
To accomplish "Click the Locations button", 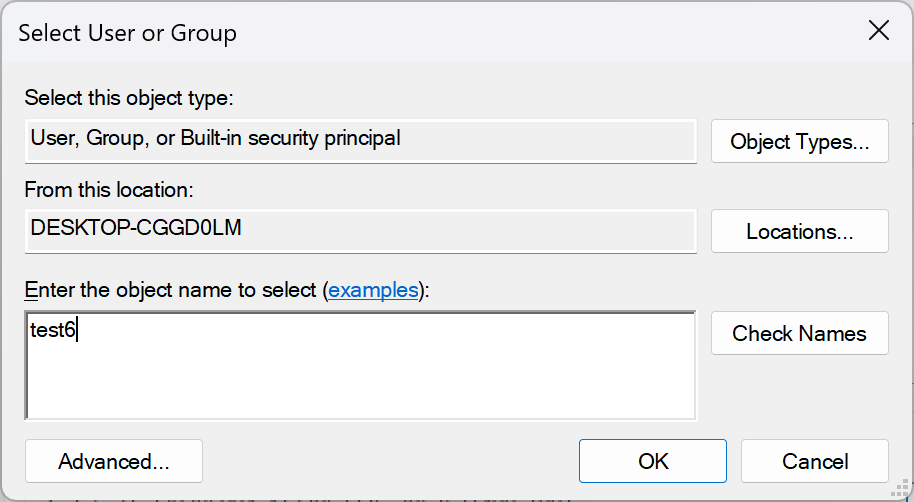I will [x=799, y=231].
